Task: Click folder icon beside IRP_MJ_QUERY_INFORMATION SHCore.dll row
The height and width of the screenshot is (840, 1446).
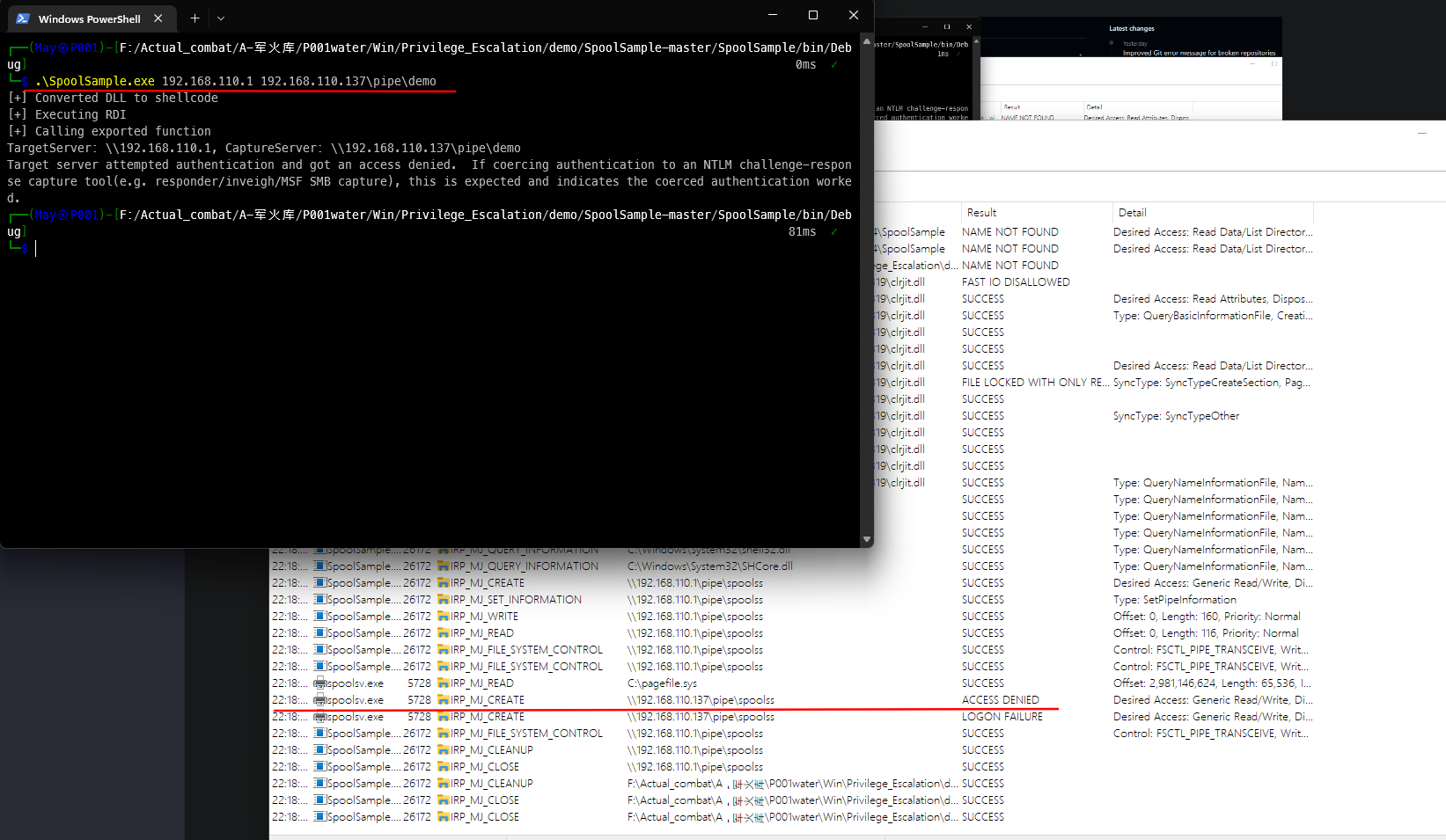Action: click(x=444, y=566)
